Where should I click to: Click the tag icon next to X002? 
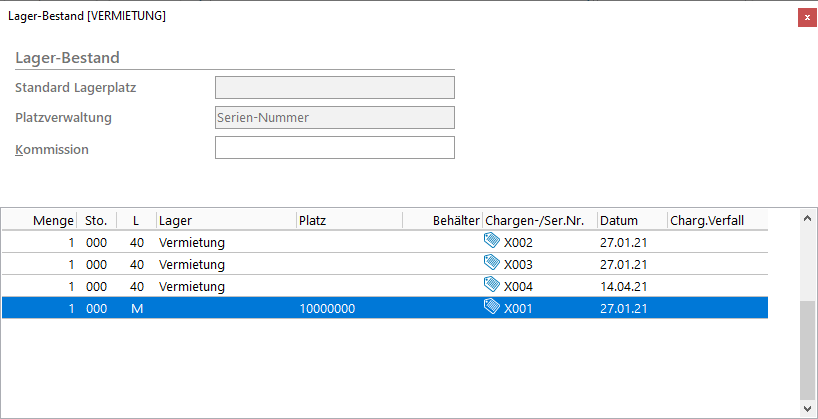click(x=491, y=241)
